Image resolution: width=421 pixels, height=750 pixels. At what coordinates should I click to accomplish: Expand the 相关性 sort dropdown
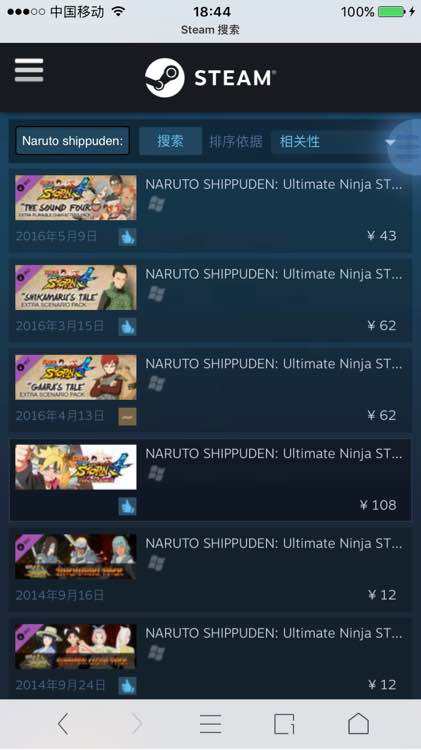click(336, 141)
